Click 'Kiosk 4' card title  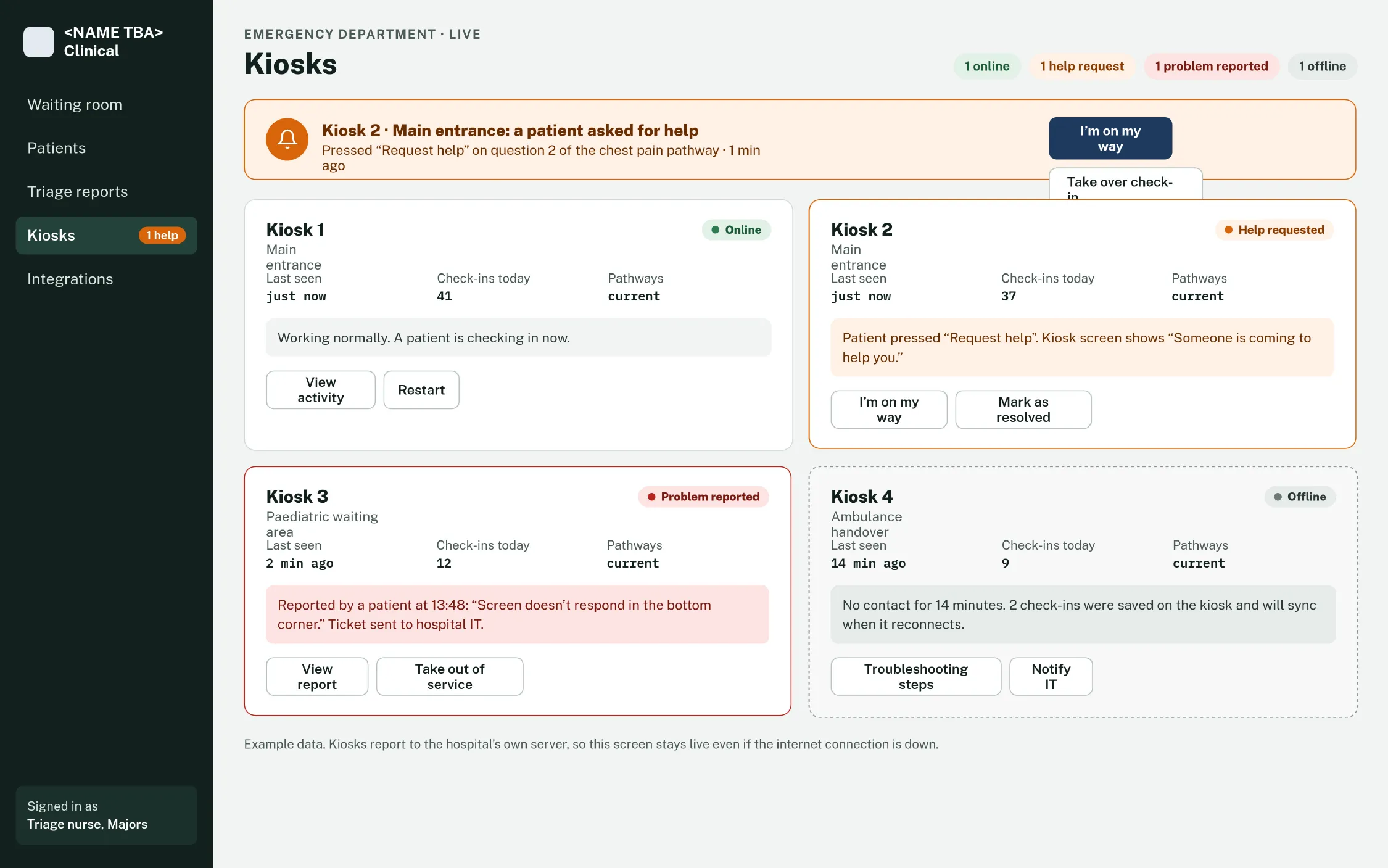click(x=862, y=497)
